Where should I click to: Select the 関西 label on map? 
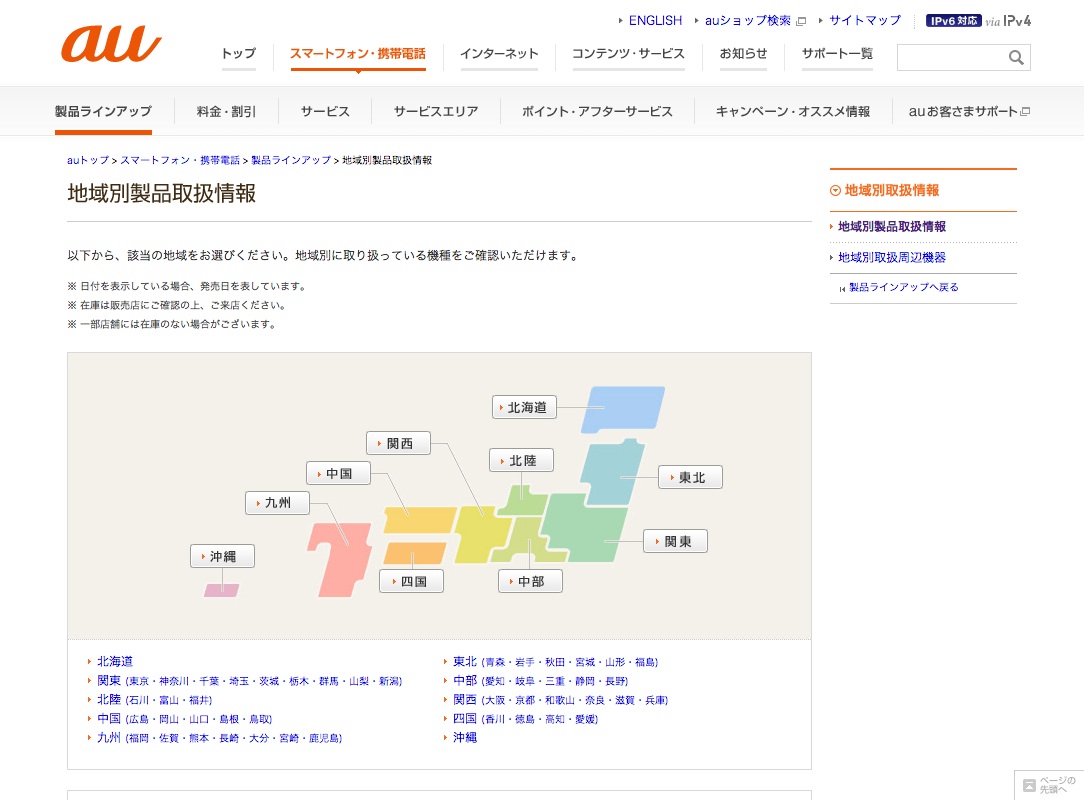[x=397, y=443]
